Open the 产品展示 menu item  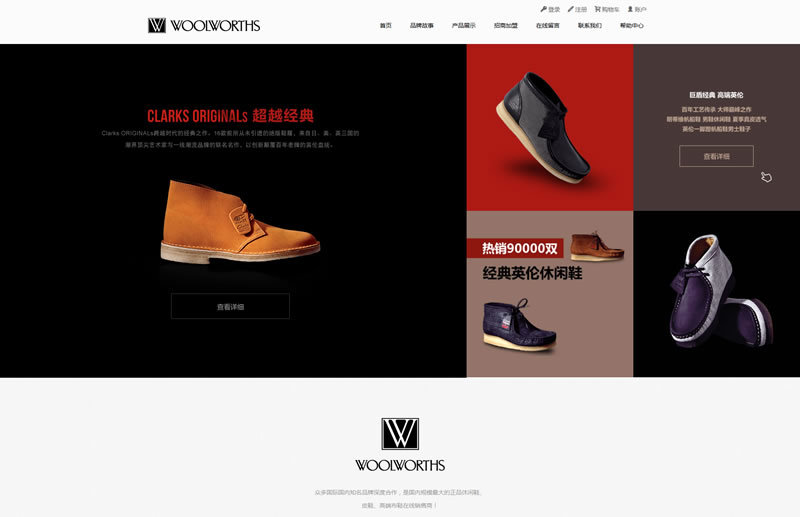coord(464,26)
